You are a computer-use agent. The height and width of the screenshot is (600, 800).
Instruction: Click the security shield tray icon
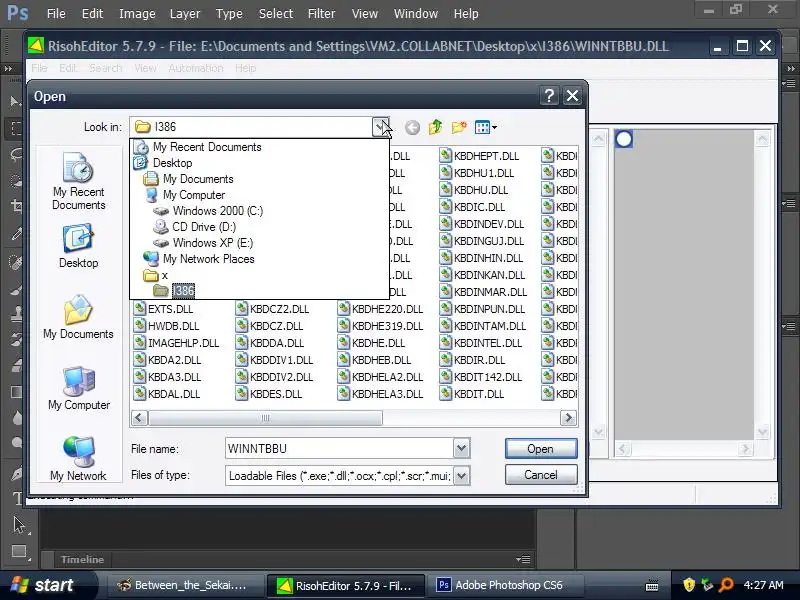[x=689, y=585]
